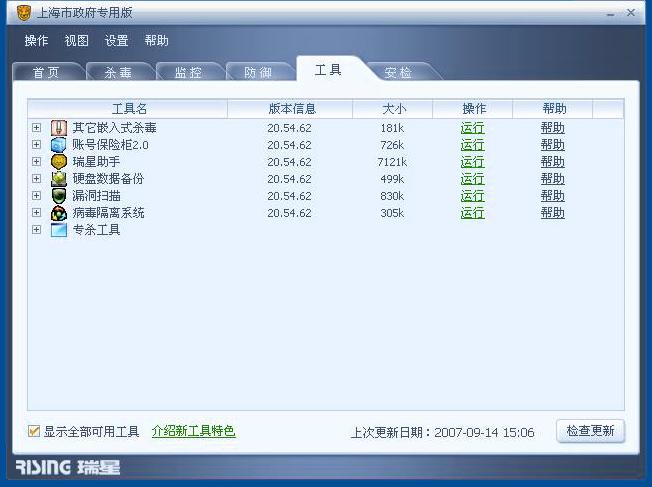Switch to the 防御 tab
The height and width of the screenshot is (487, 652).
point(258,72)
